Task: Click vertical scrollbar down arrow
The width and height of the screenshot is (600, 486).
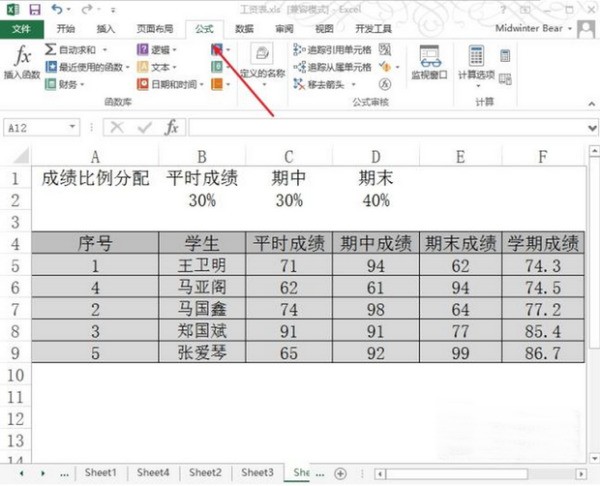Action: pyautogui.click(x=593, y=458)
